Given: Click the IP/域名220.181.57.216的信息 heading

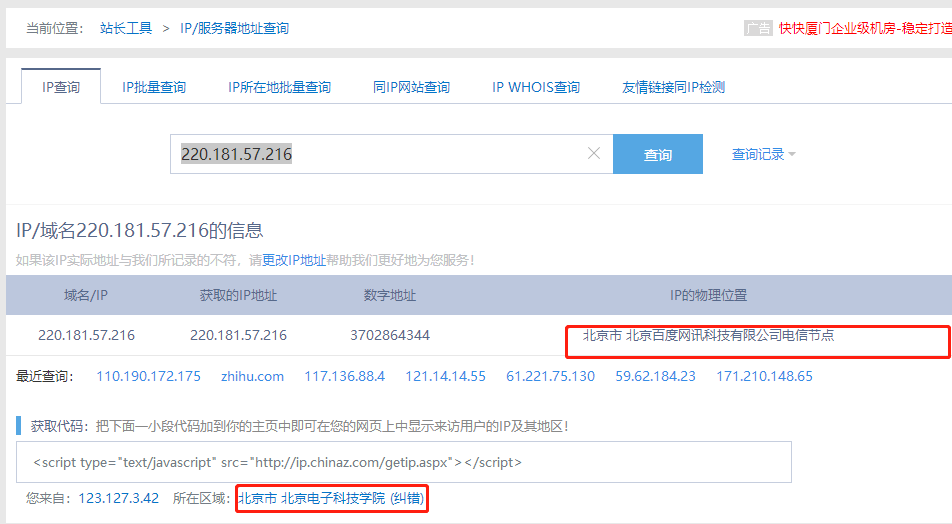Looking at the screenshot, I should (x=140, y=230).
